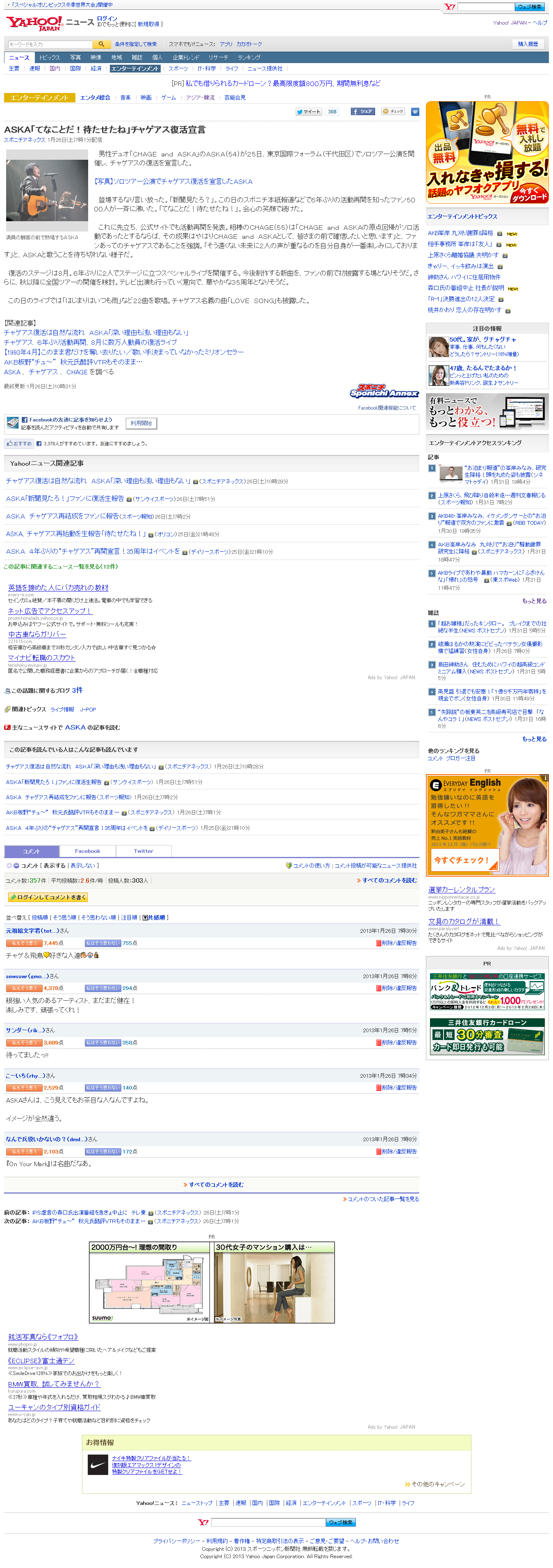Open スポーツ category in sub navigation
The width and height of the screenshot is (553, 1568).
178,69
